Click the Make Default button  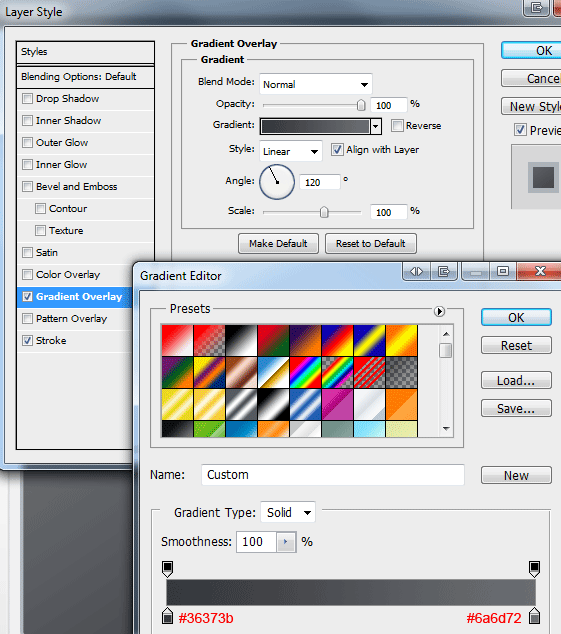pos(278,243)
